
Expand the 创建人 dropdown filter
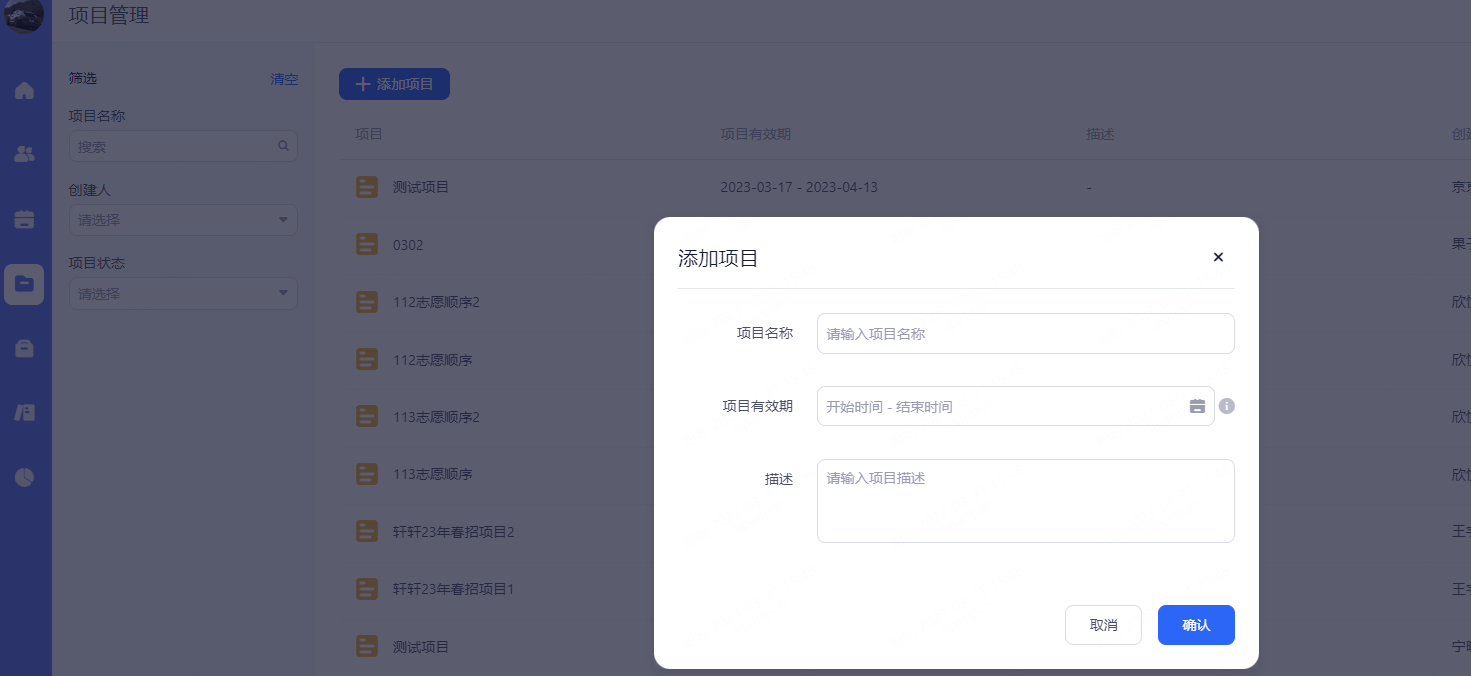coord(183,220)
